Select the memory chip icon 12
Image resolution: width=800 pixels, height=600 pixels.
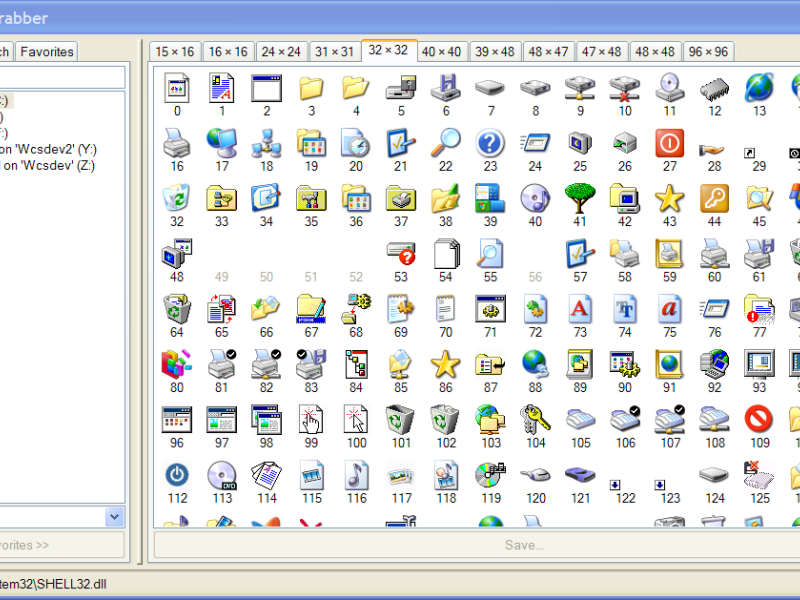pos(714,88)
